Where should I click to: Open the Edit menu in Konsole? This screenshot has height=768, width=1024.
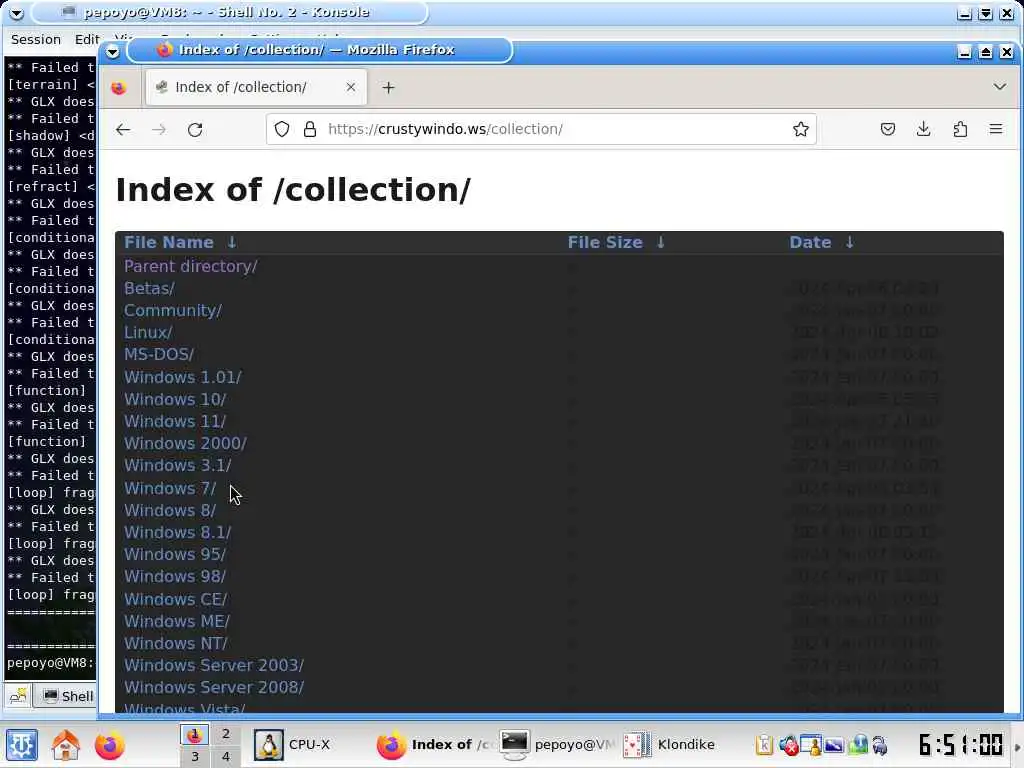(87, 40)
